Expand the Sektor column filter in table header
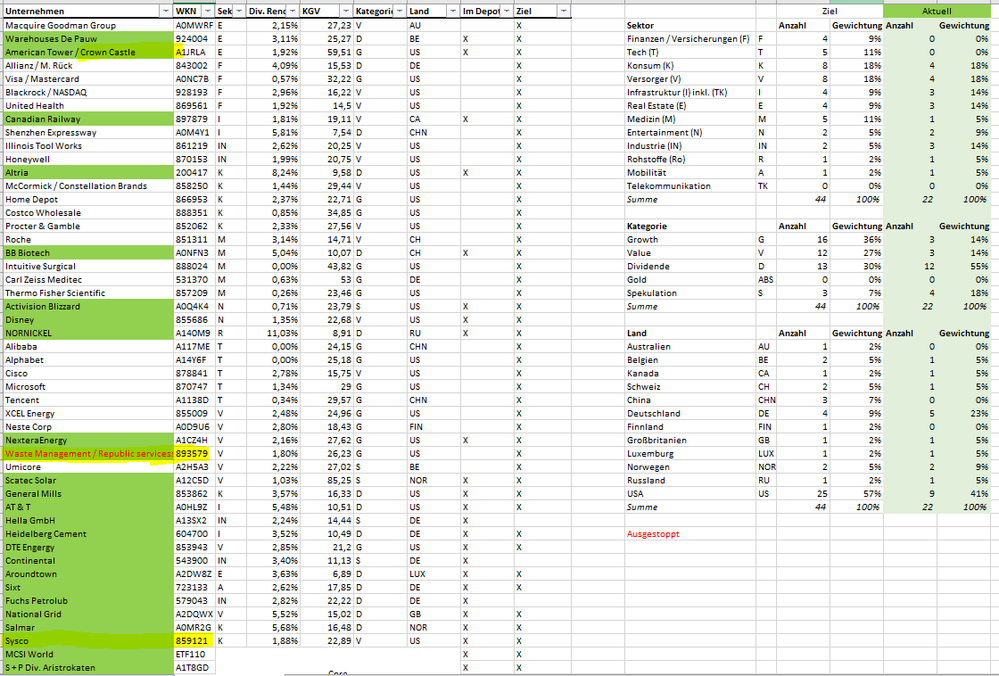 click(237, 10)
